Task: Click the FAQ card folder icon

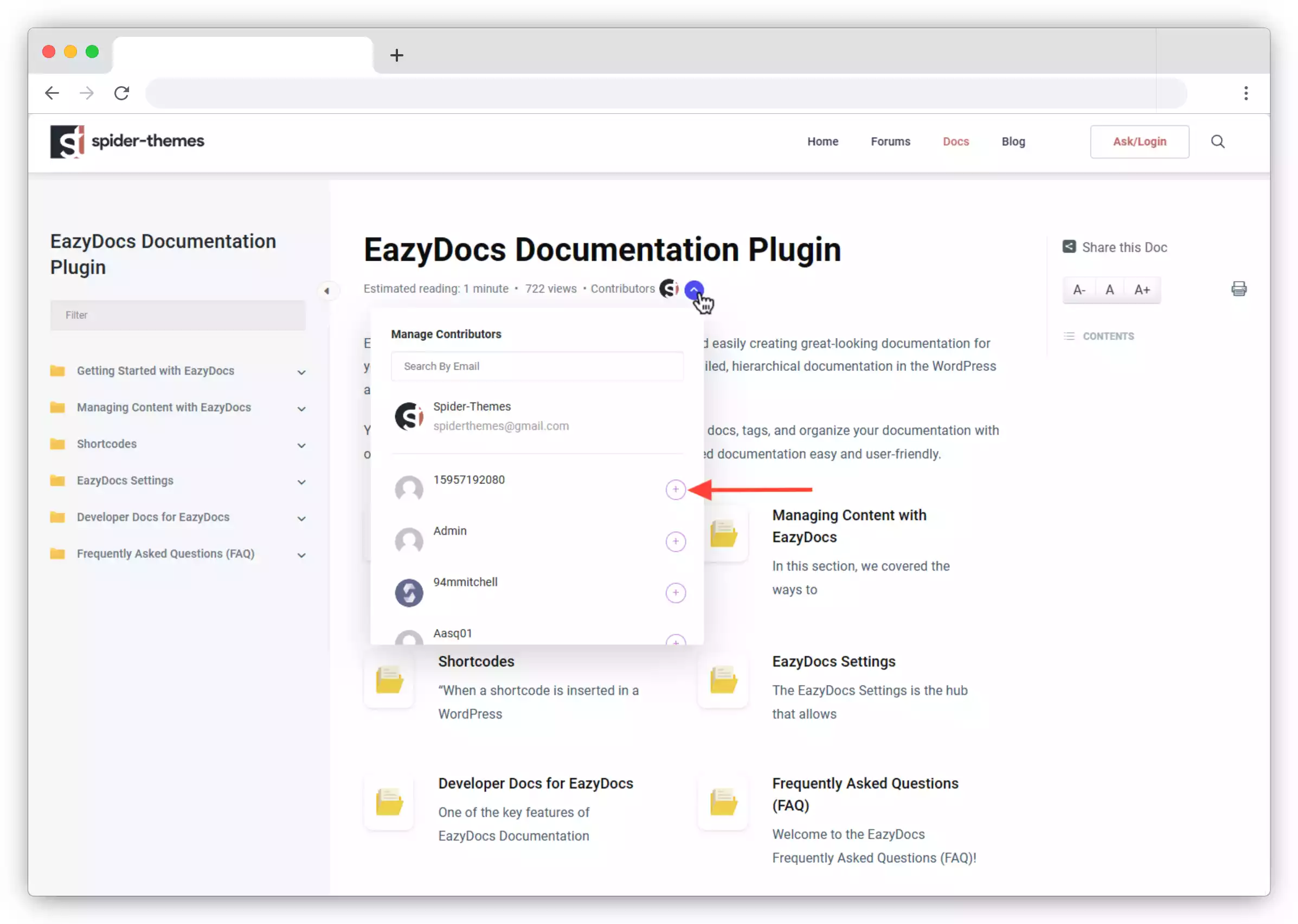Action: pyautogui.click(x=723, y=802)
